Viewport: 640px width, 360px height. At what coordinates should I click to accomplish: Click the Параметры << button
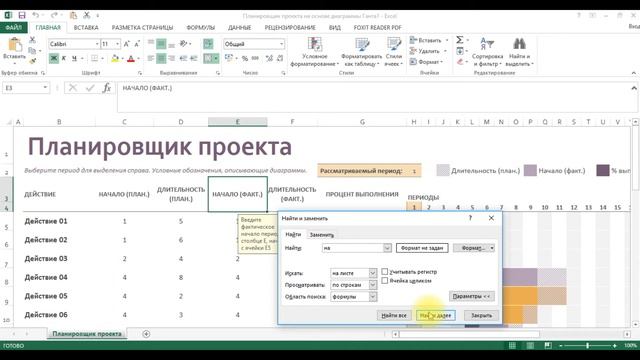pos(471,296)
